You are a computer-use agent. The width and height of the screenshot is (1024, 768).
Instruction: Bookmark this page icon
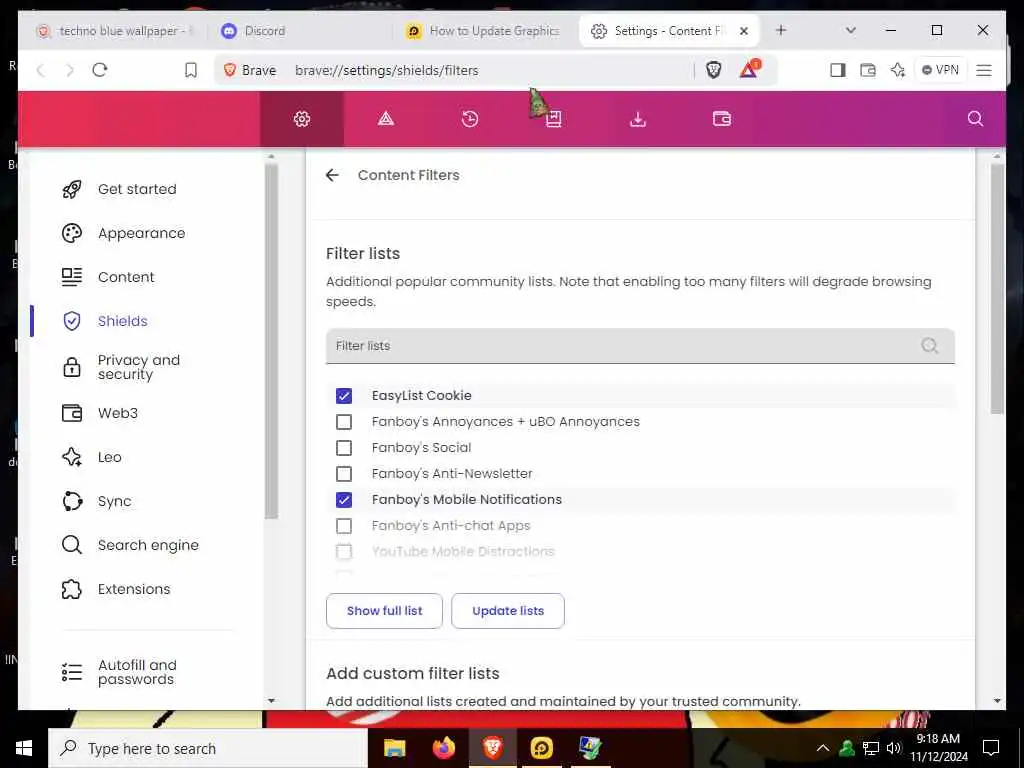191,70
